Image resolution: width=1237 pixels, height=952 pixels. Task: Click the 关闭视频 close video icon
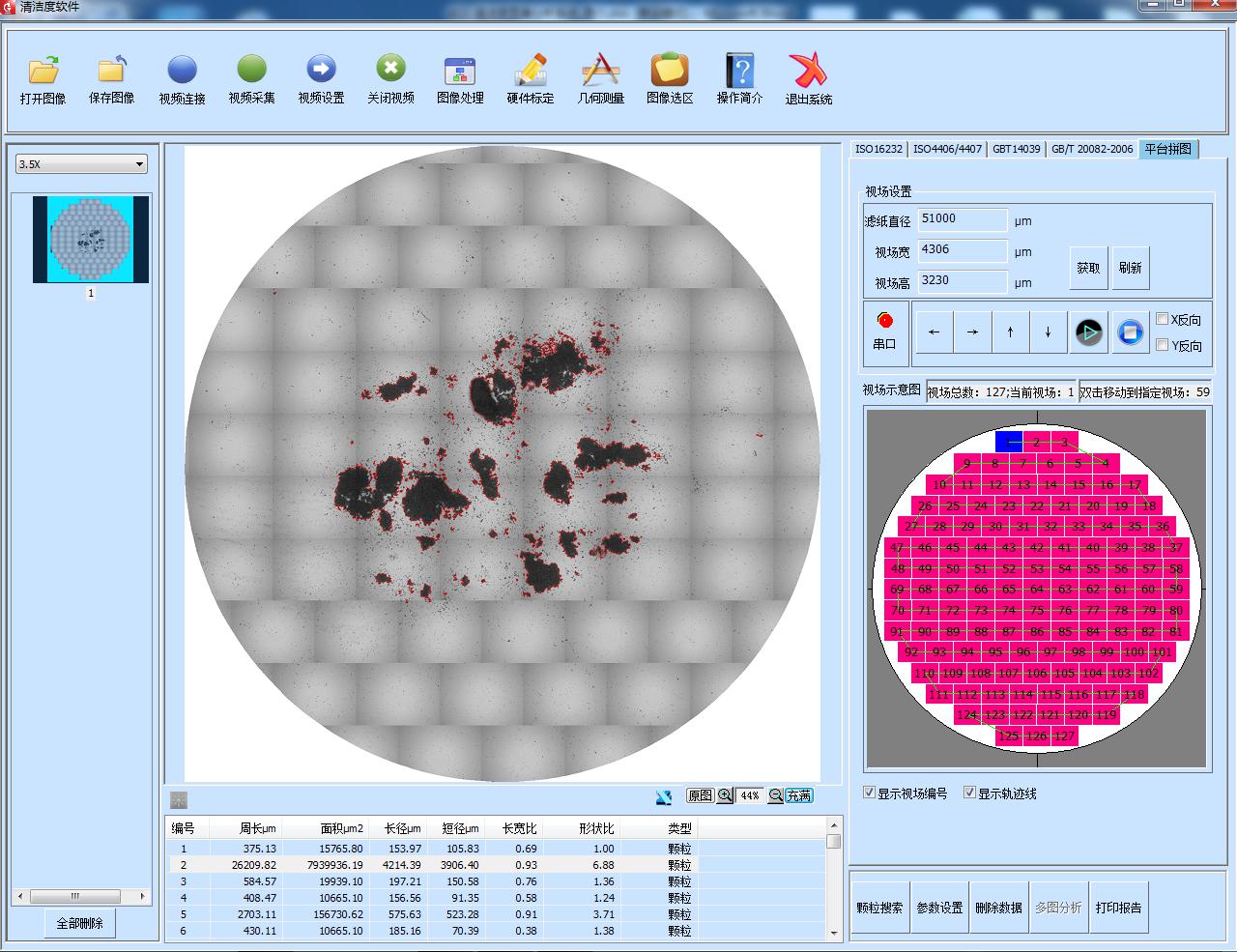(390, 71)
